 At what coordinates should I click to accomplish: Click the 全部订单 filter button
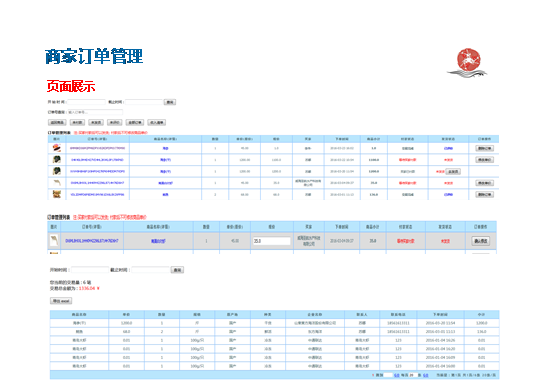click(135, 122)
